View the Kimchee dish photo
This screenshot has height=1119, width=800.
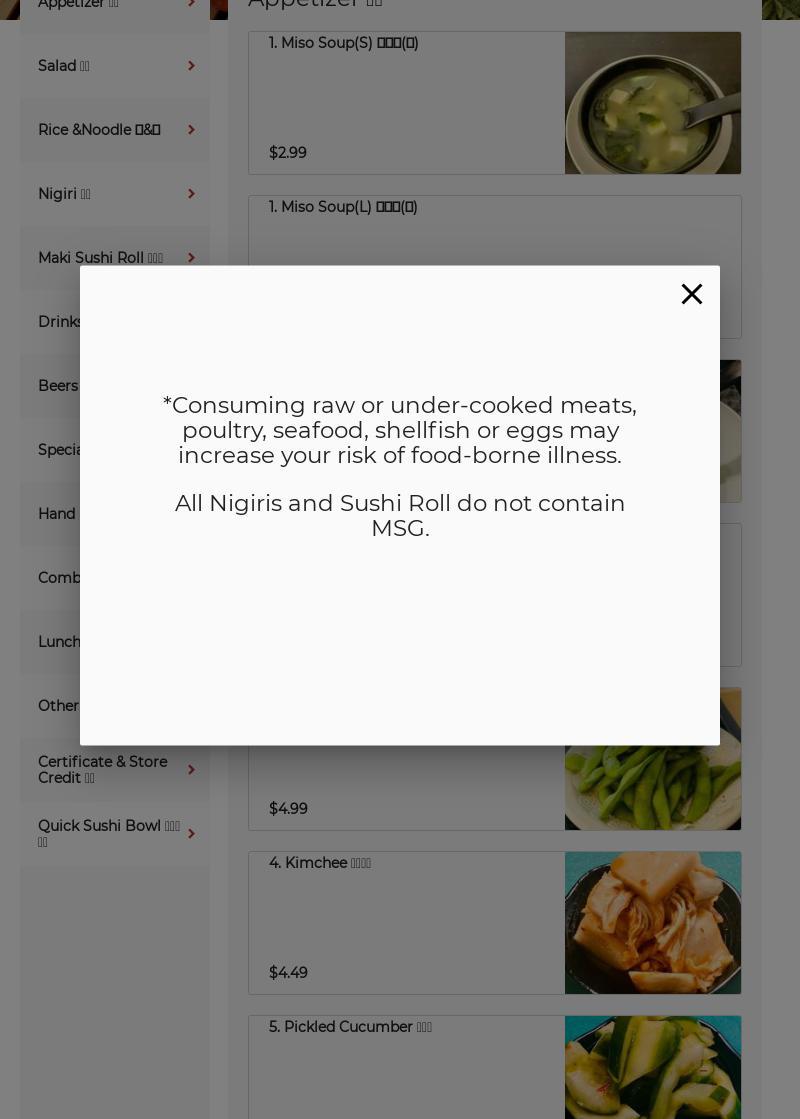click(x=653, y=923)
